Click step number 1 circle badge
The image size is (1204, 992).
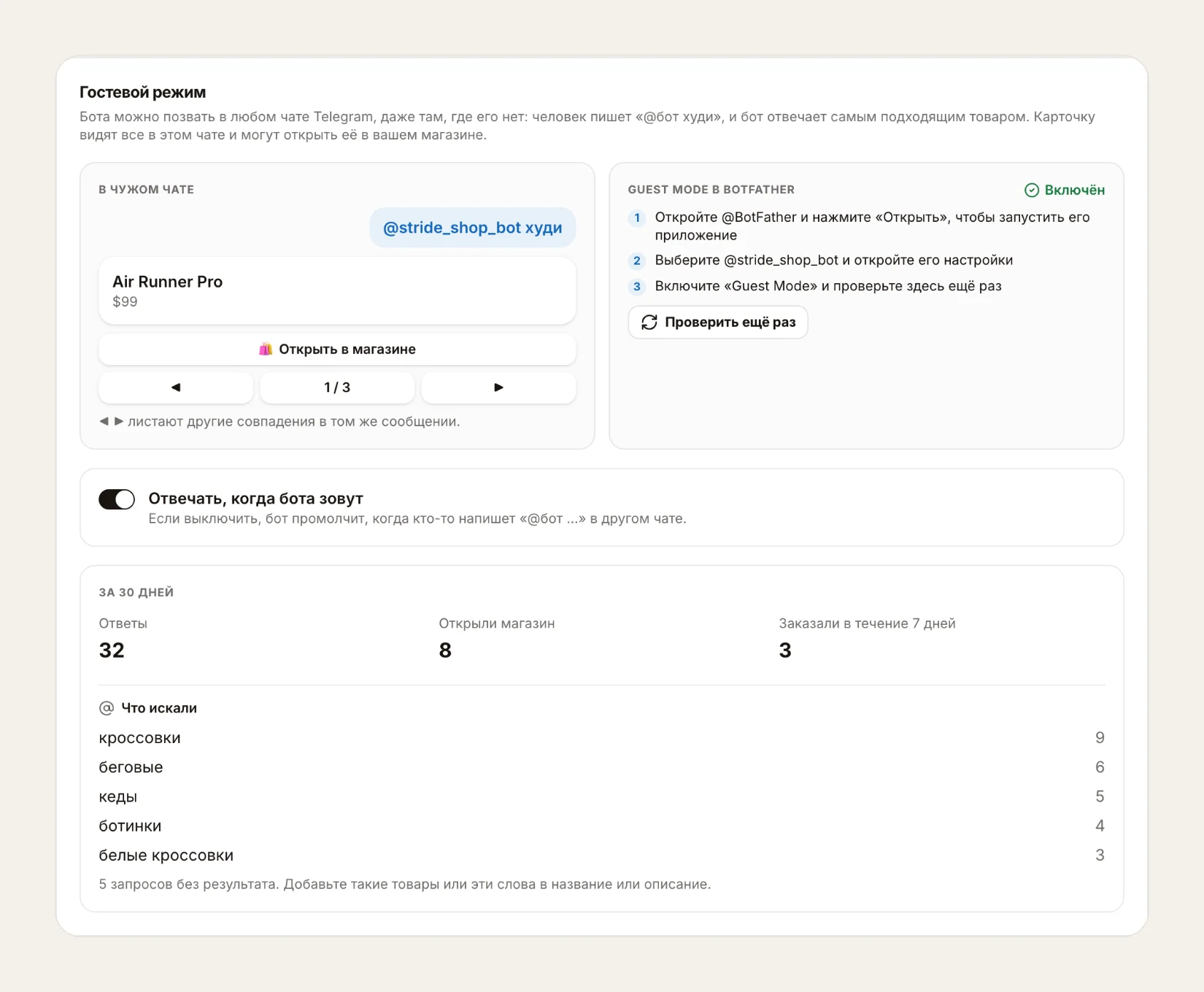point(637,218)
